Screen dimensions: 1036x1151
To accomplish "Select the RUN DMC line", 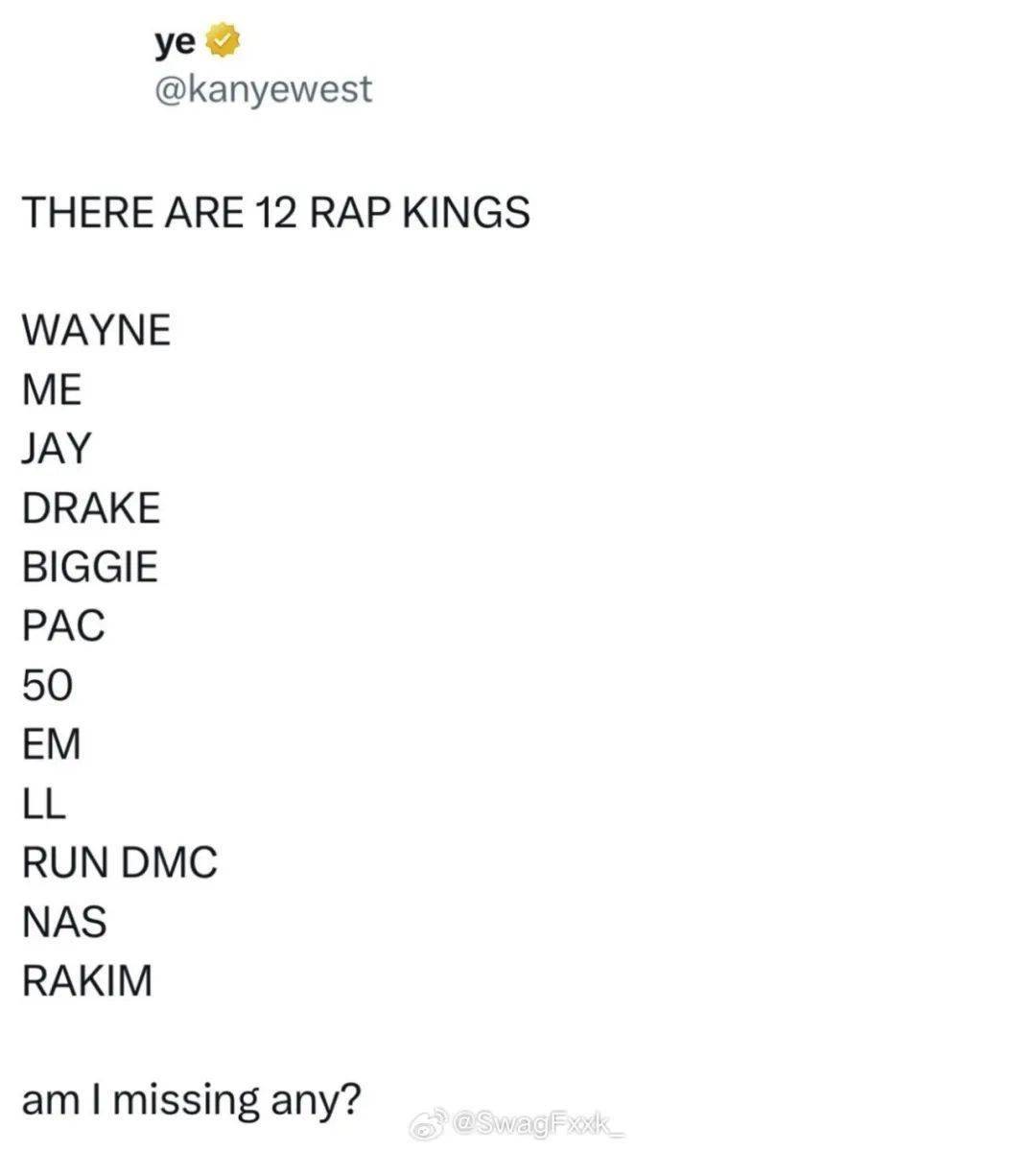I will coord(120,862).
